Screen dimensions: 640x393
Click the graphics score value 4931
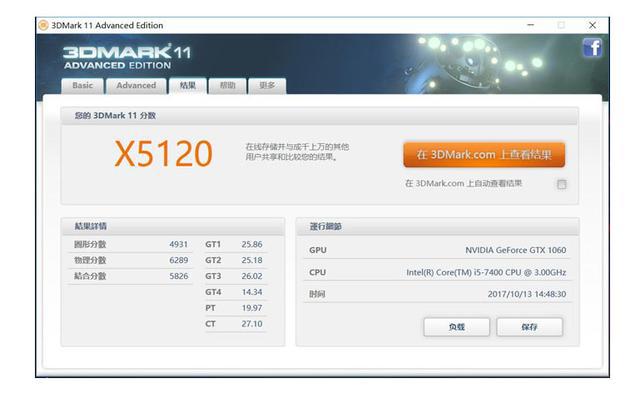coord(178,244)
